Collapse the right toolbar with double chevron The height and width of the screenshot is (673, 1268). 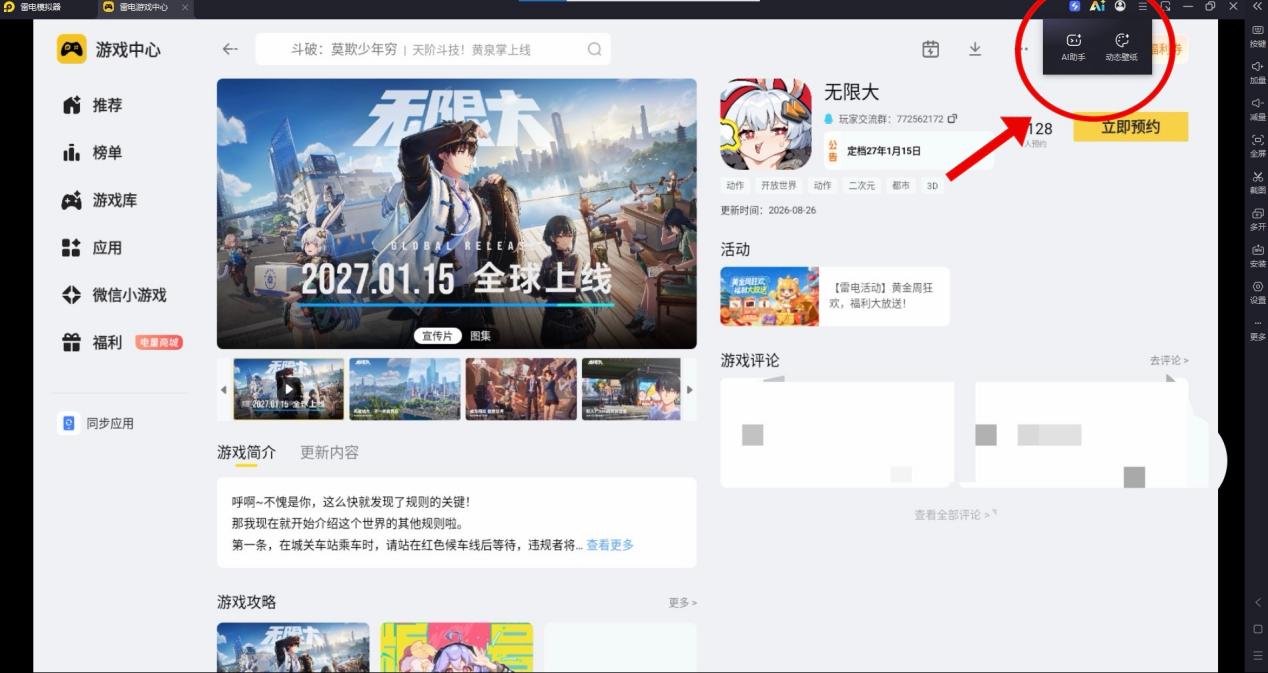[1258, 6]
